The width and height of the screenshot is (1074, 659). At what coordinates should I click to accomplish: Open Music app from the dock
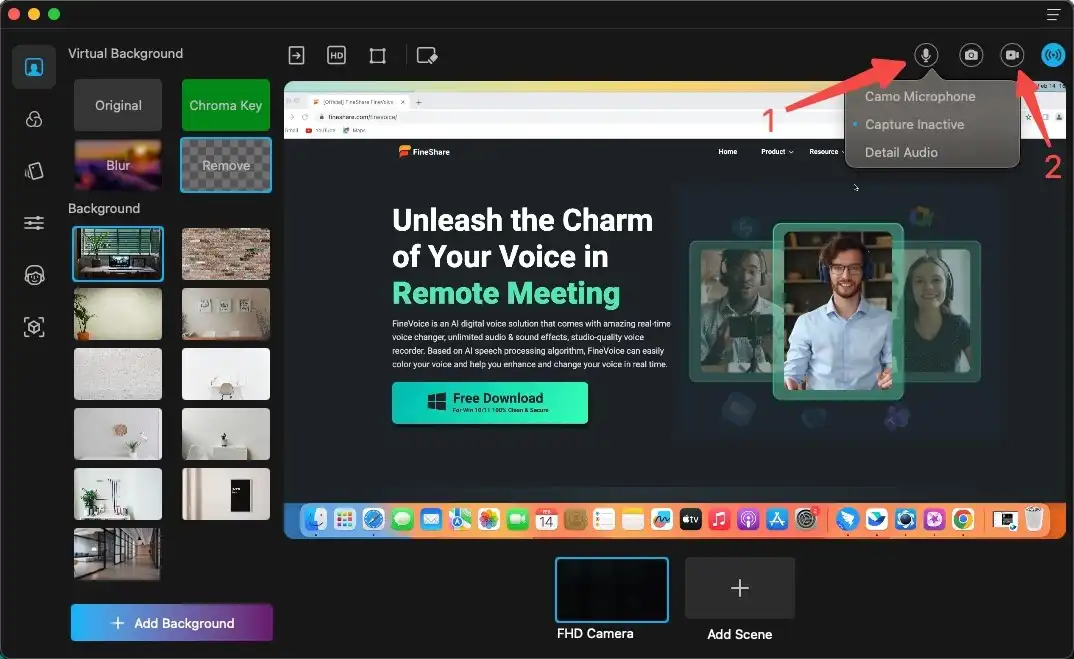tap(719, 520)
